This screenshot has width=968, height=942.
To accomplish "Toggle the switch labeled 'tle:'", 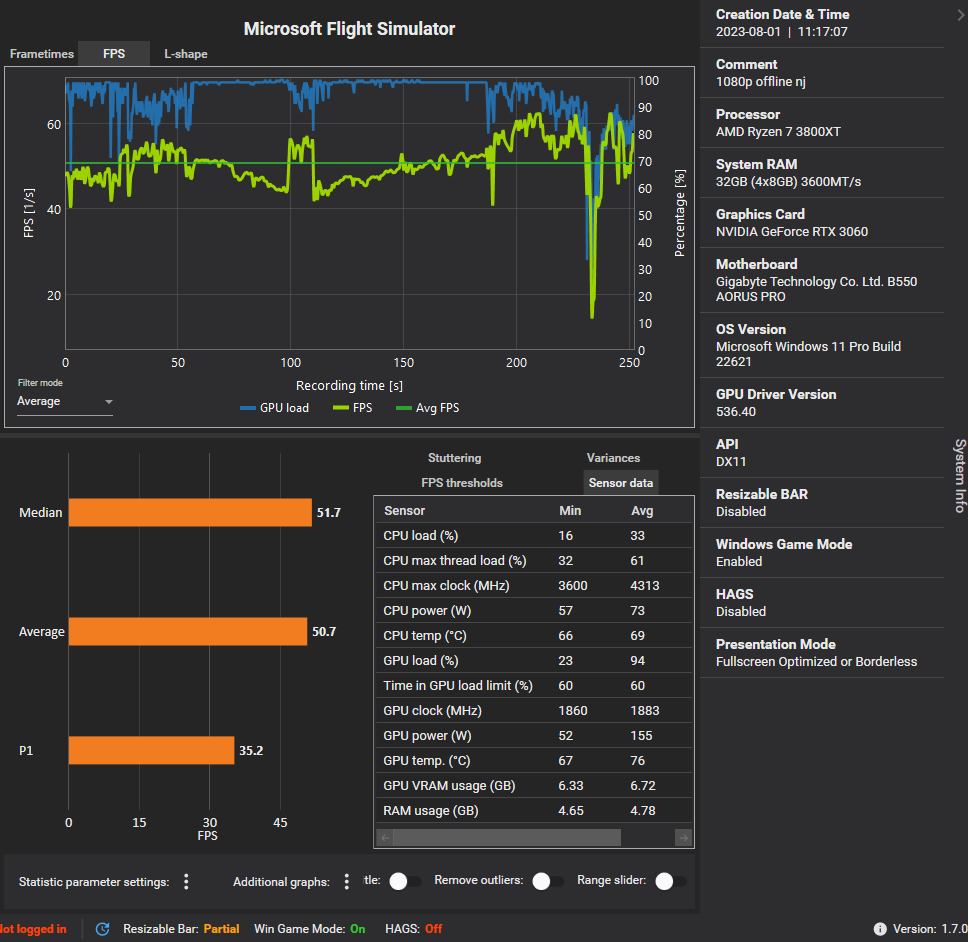I will coord(405,881).
